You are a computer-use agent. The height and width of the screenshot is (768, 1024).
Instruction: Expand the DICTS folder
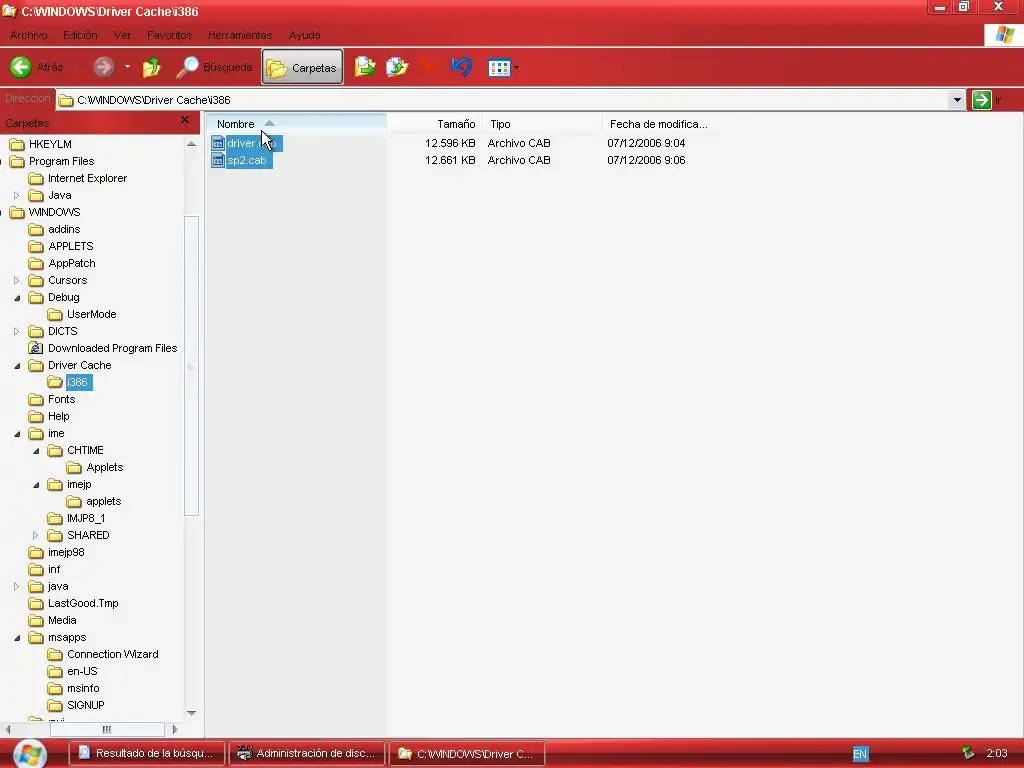click(x=16, y=331)
